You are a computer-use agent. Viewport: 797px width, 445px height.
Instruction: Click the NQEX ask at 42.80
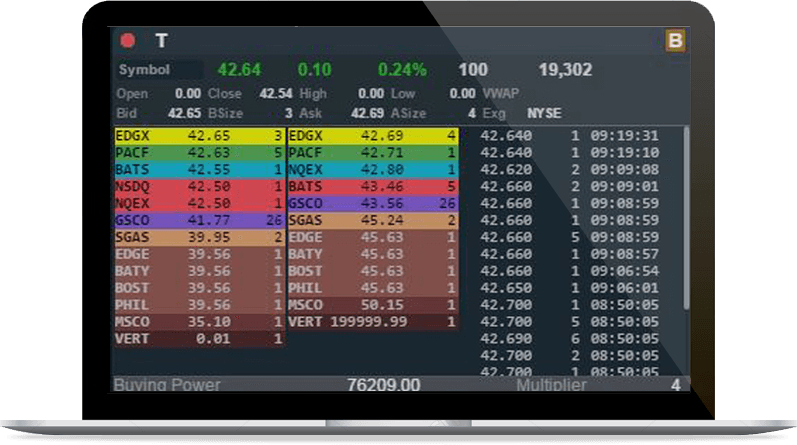(x=372, y=169)
